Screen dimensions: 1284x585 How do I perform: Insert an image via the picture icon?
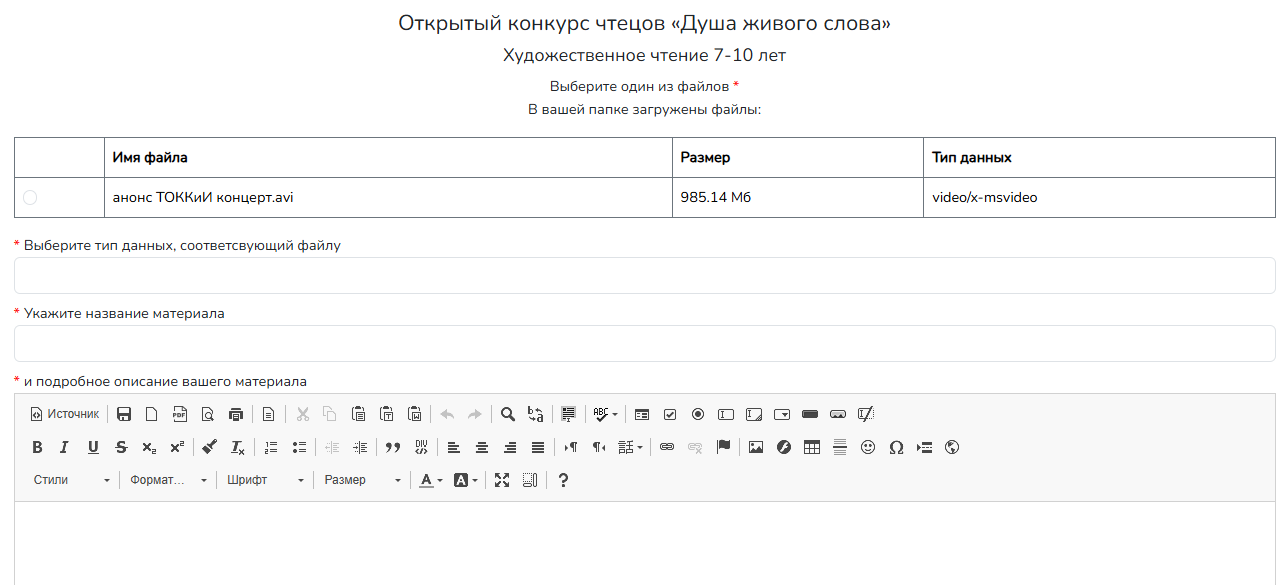756,447
